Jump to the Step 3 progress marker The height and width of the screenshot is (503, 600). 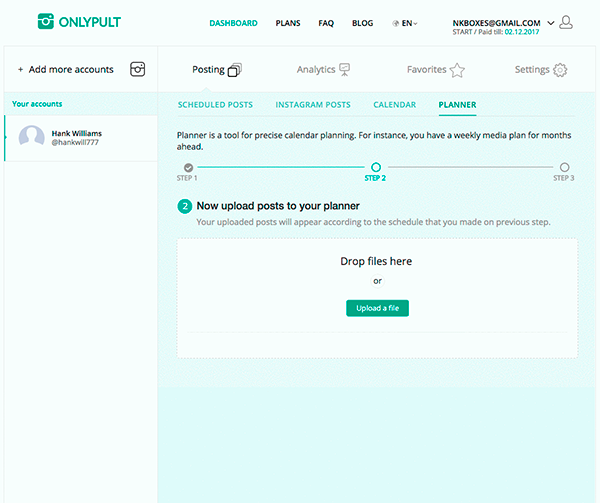pos(564,167)
